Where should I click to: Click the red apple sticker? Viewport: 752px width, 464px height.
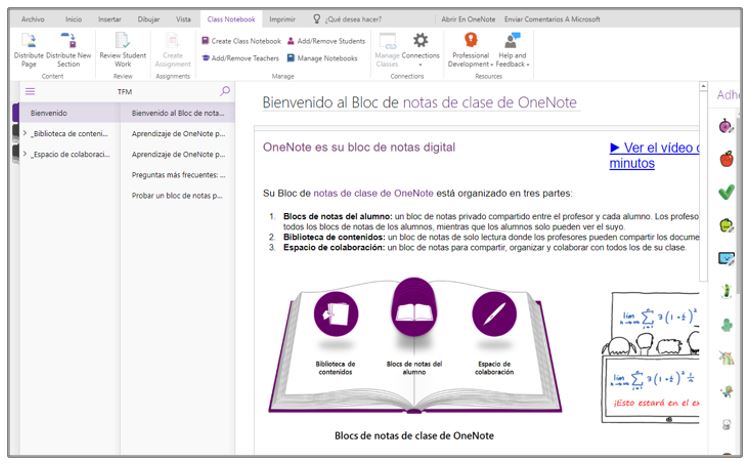(x=727, y=158)
